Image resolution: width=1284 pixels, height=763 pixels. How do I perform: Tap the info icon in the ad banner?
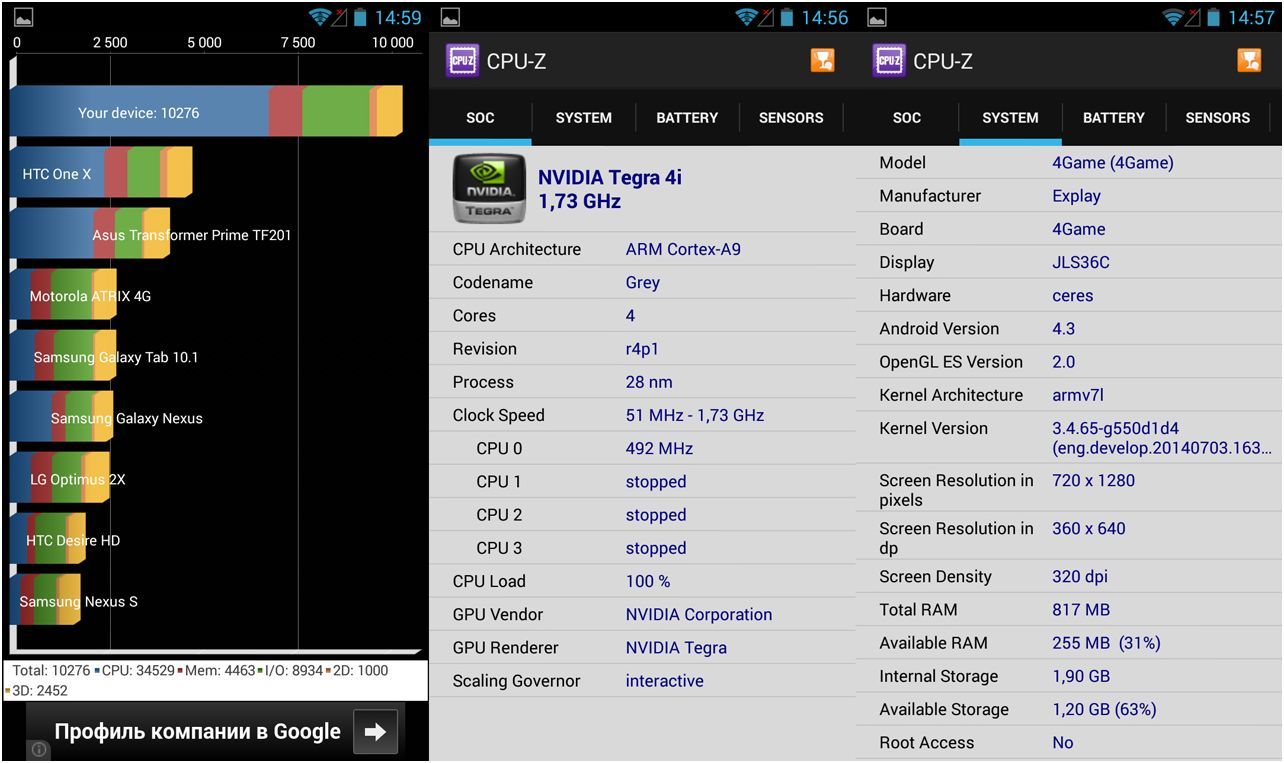(x=37, y=749)
